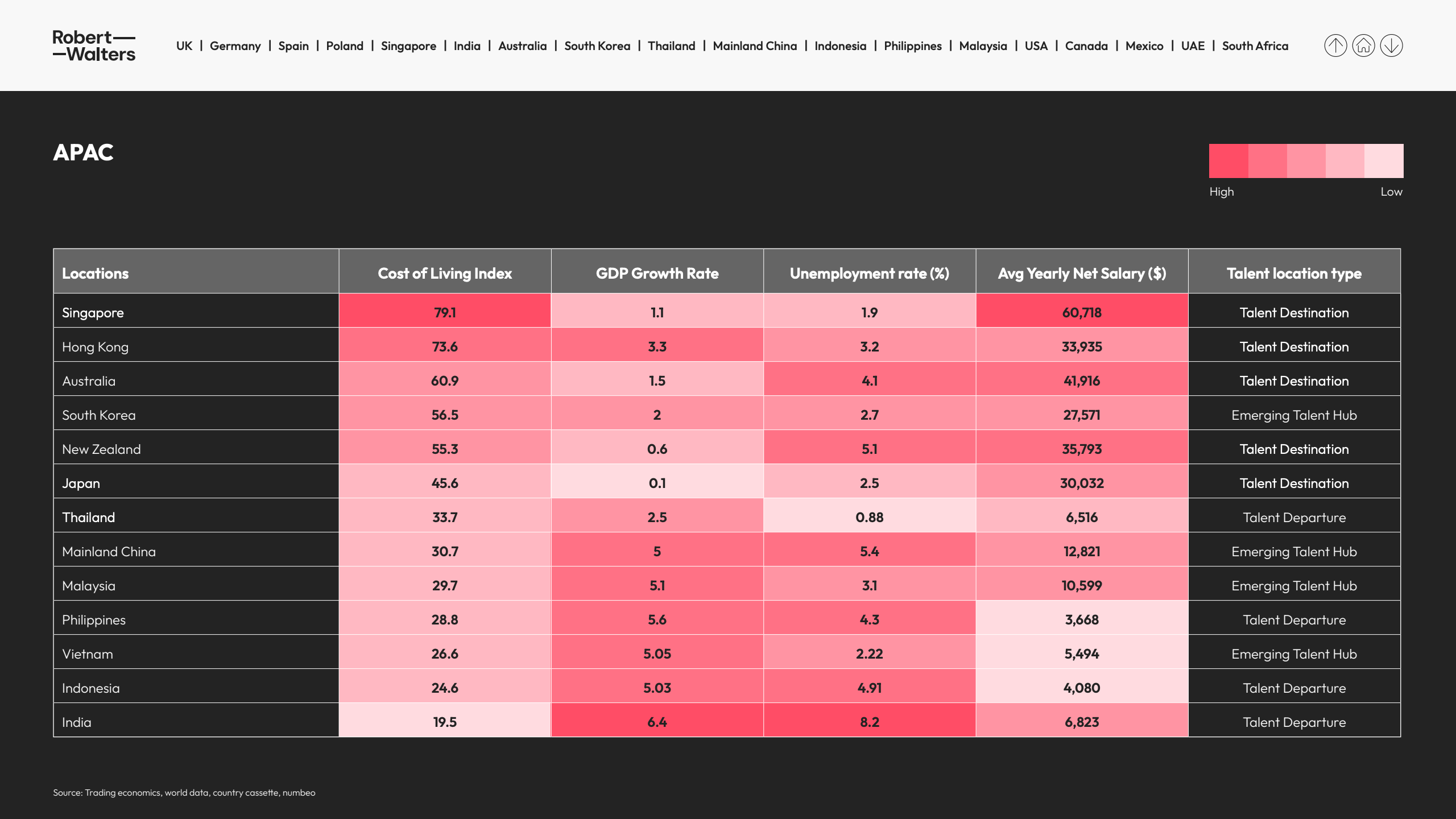Go to the Germany section
The image size is (1456, 819).
tap(235, 45)
